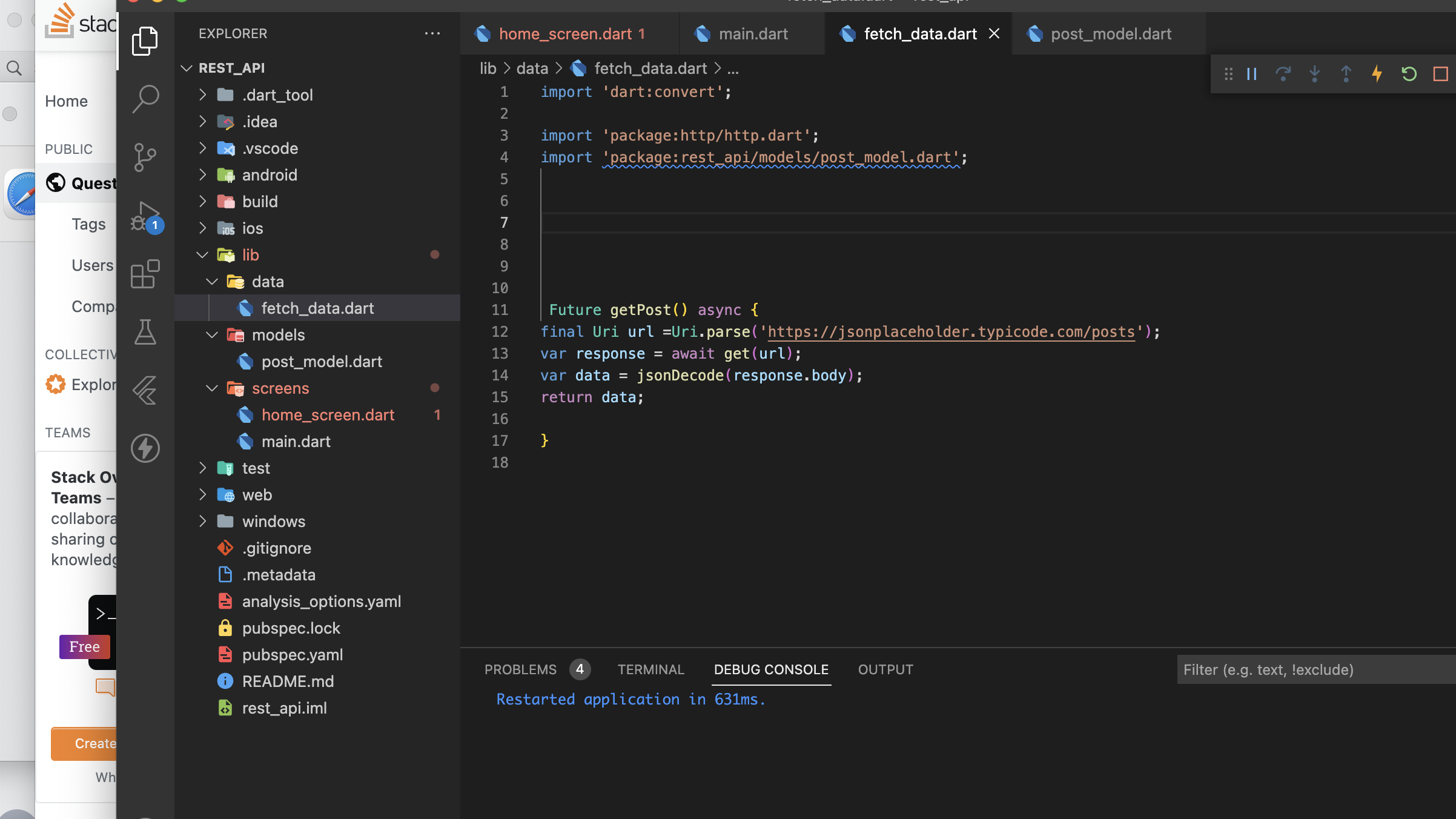Open Explorer more actions ellipsis
The width and height of the screenshot is (1456, 819).
[x=432, y=33]
